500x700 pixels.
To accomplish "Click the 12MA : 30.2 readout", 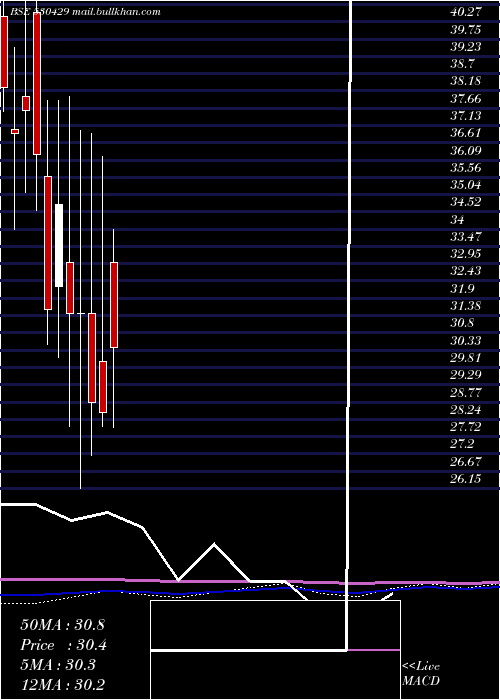I will click(x=62, y=685).
